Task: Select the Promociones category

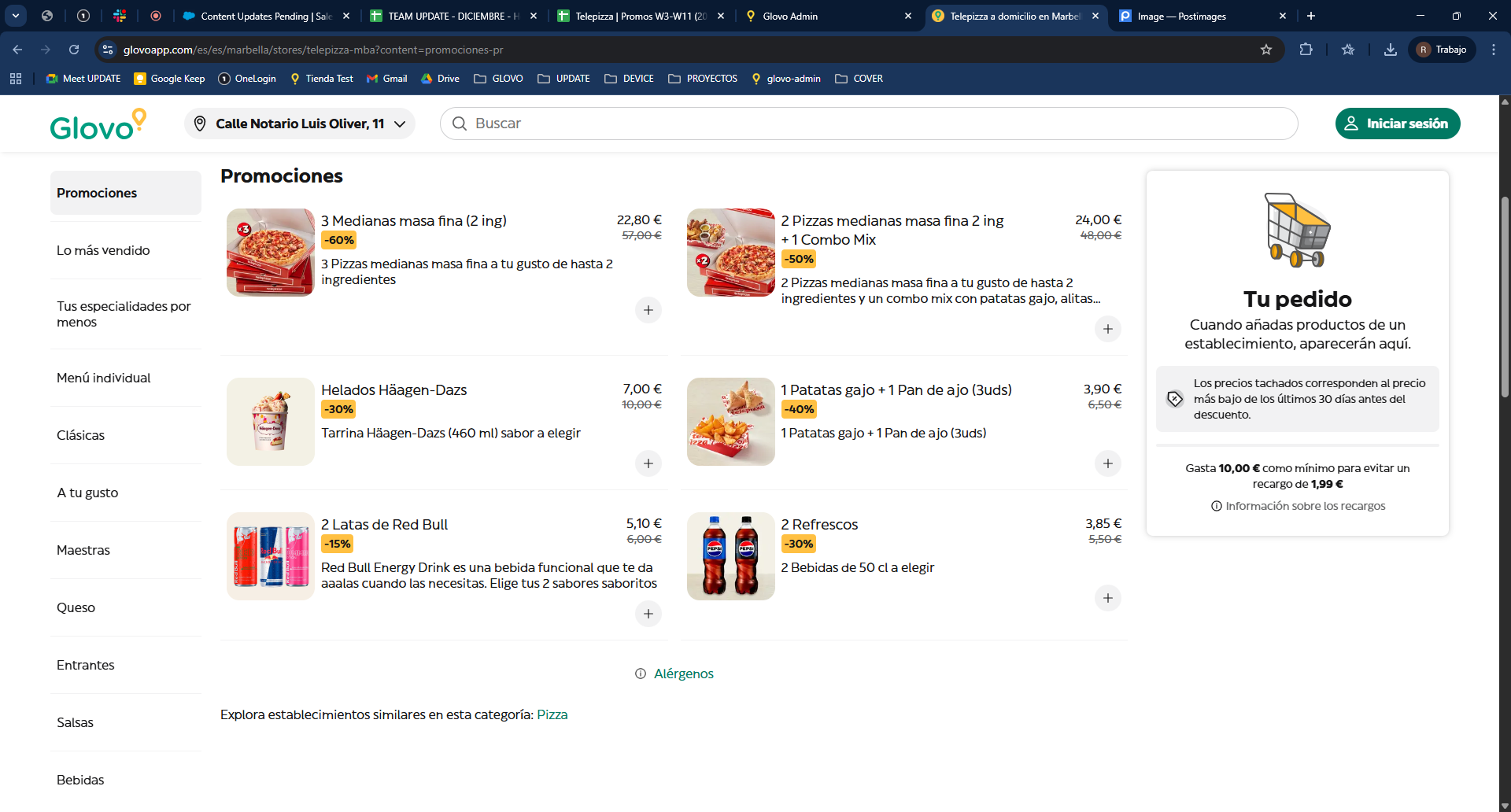Action: pyautogui.click(x=126, y=193)
